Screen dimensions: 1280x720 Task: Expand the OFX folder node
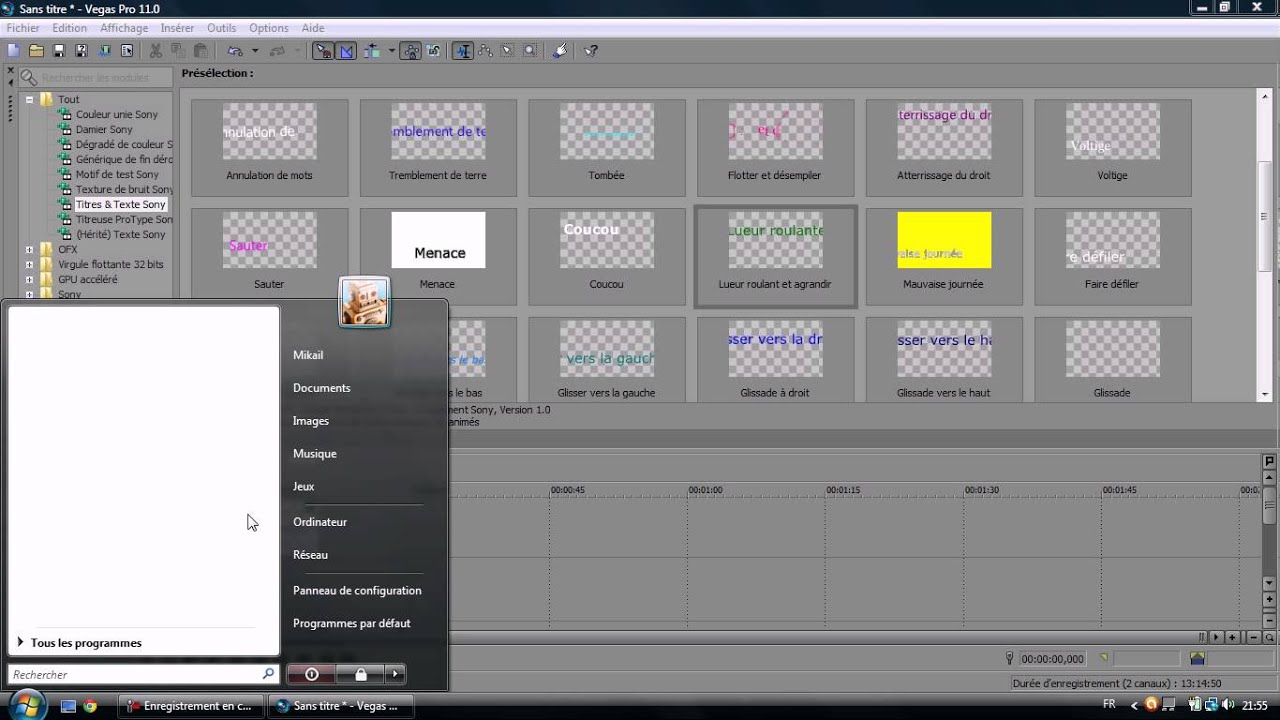(30, 249)
